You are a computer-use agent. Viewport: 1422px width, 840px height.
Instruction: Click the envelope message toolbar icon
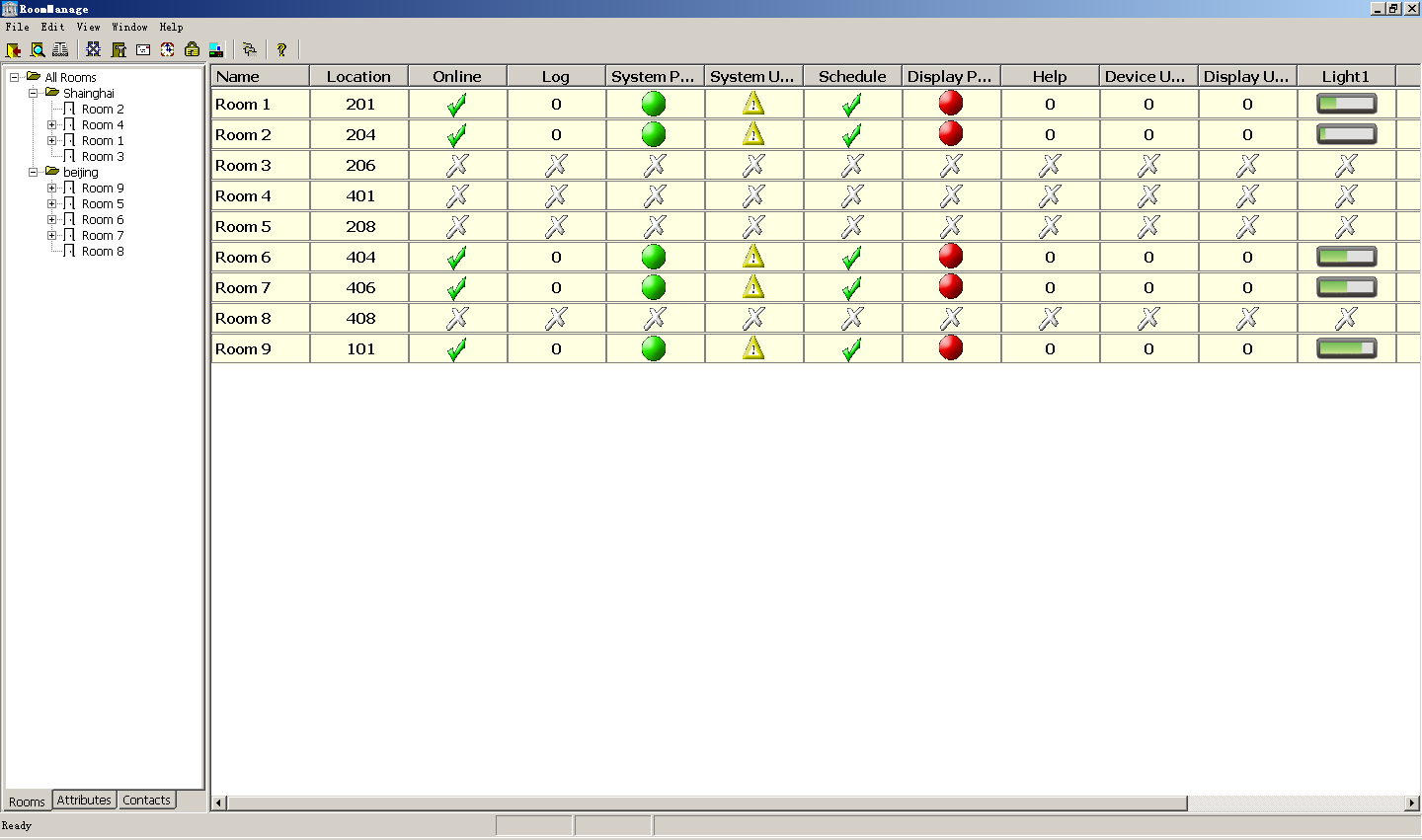[143, 50]
